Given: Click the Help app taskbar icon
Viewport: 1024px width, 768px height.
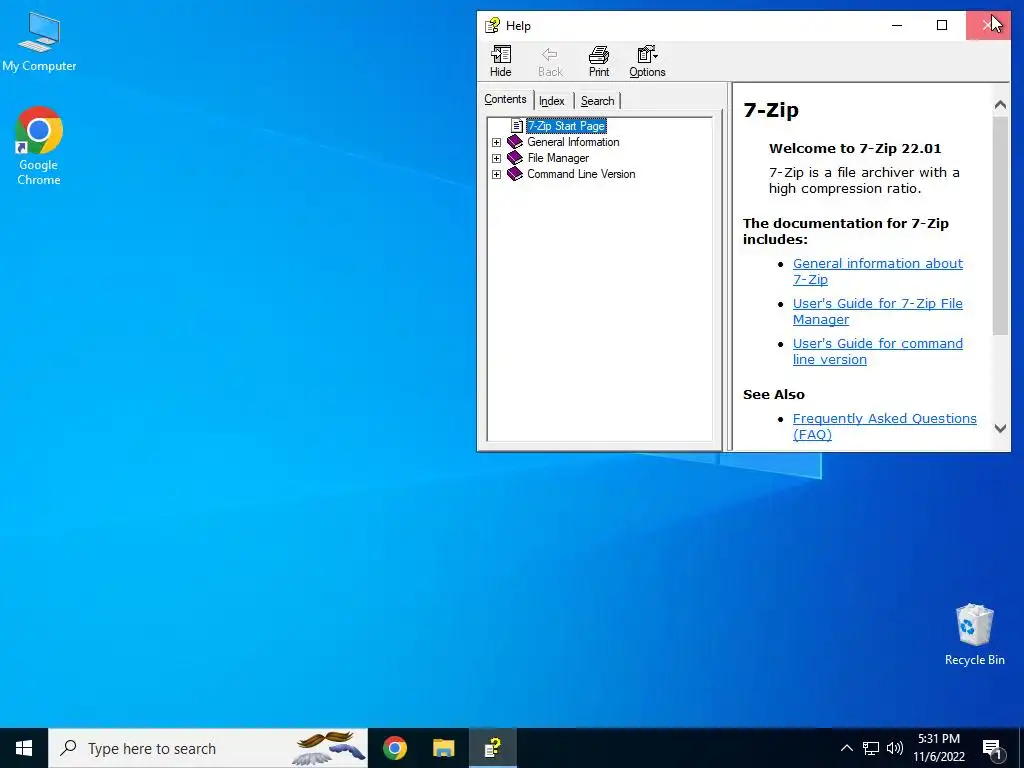Looking at the screenshot, I should pos(492,748).
